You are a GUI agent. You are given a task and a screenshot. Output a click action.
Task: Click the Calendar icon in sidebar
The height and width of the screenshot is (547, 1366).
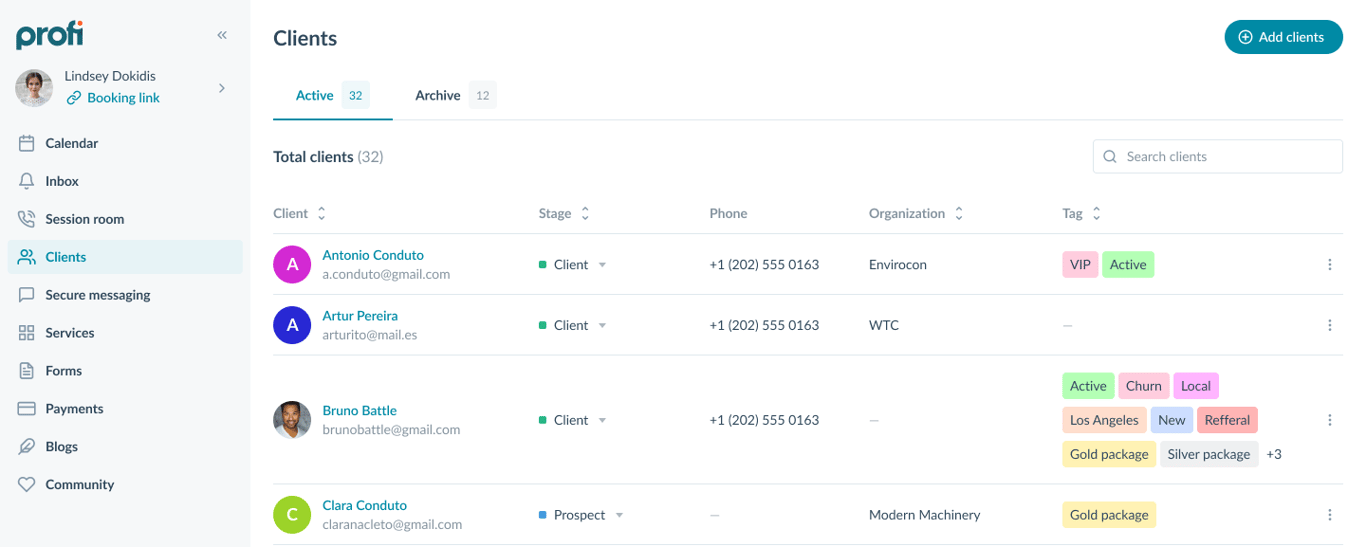pos(27,143)
